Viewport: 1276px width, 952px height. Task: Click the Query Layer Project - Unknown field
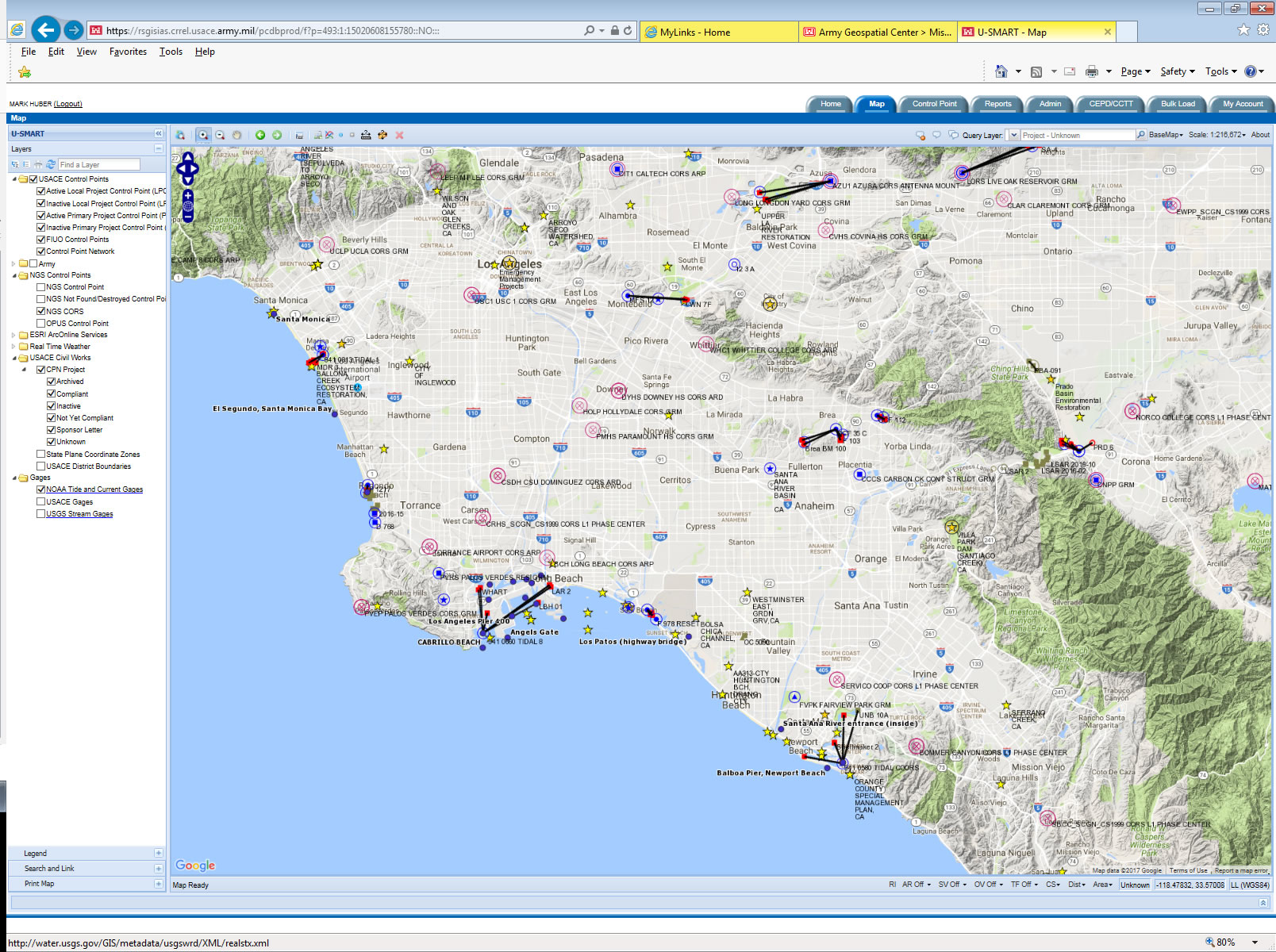[x=1078, y=135]
